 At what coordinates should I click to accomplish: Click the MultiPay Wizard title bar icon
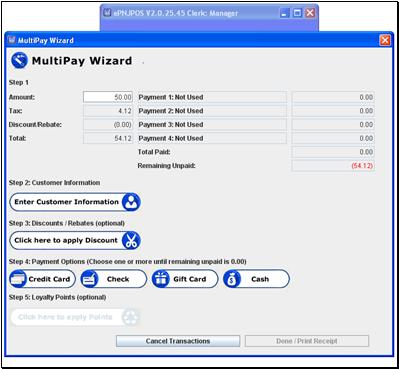12,40
